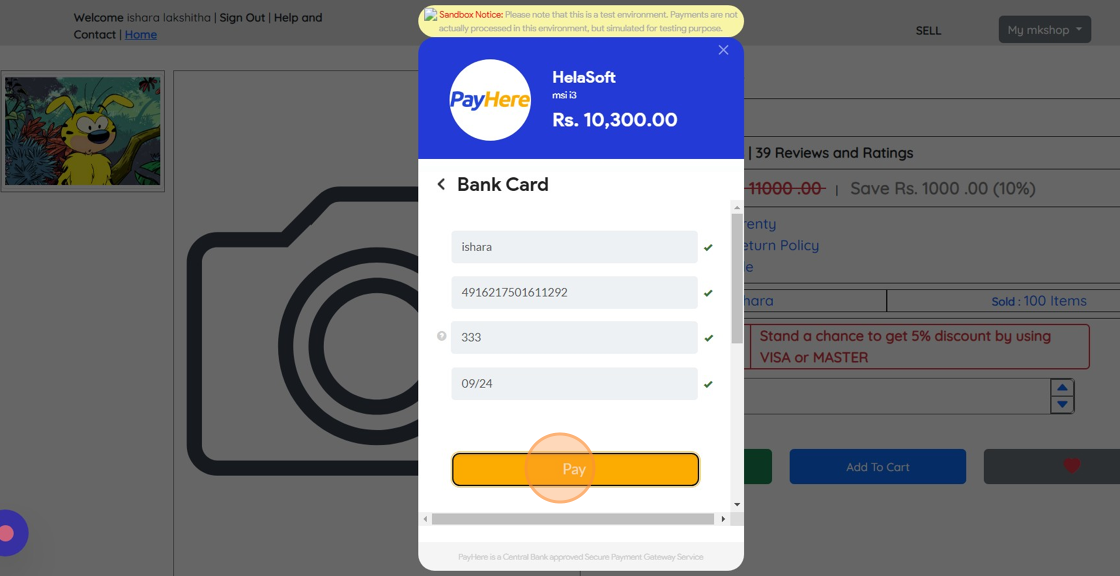Click the expiry date field 09/24
1120x576 pixels.
tap(574, 384)
